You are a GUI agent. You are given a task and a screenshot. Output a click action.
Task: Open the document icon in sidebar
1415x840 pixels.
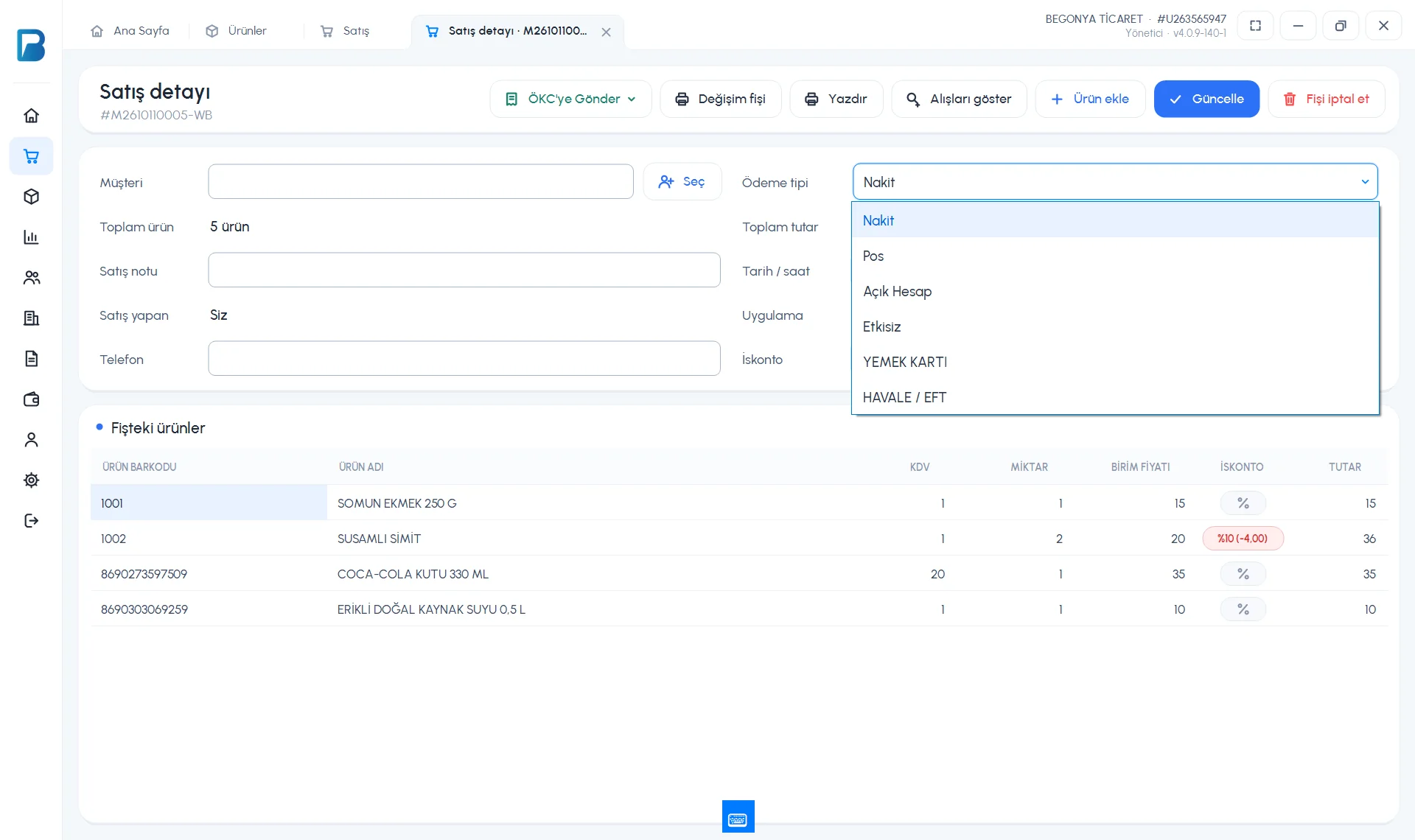[x=31, y=359]
